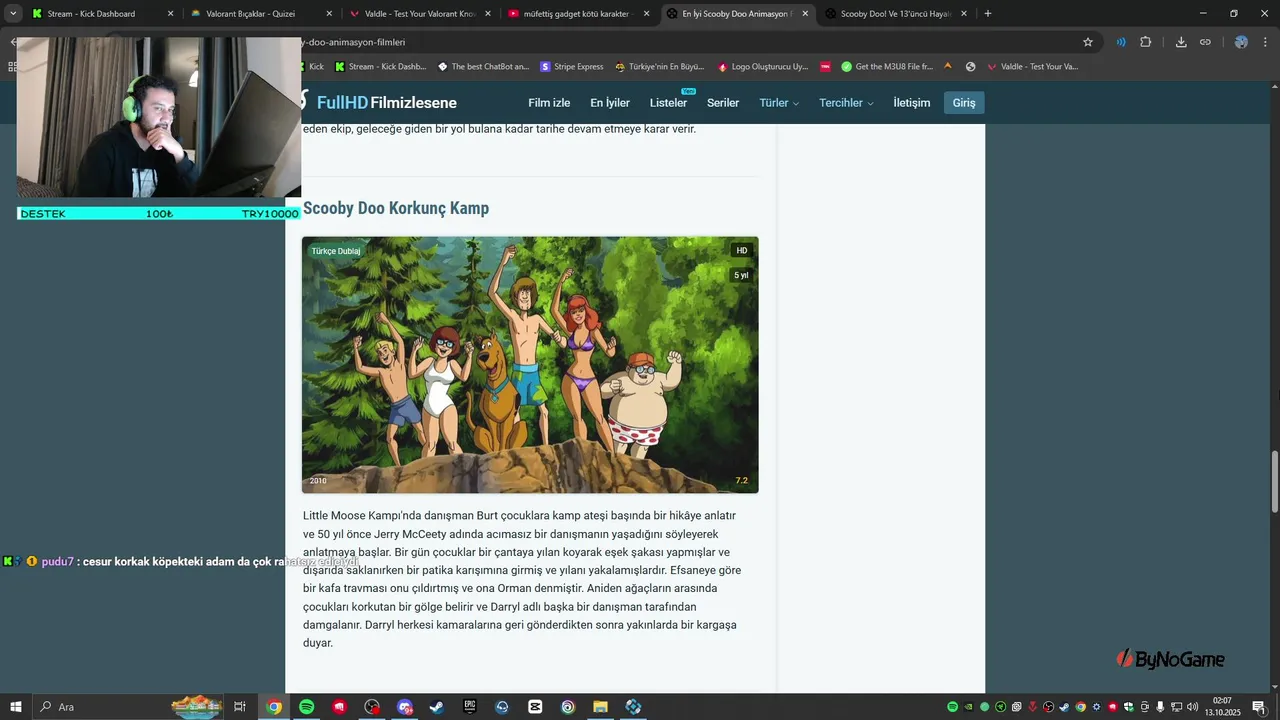
Task: Open a new browser tab
Action: pos(988,14)
